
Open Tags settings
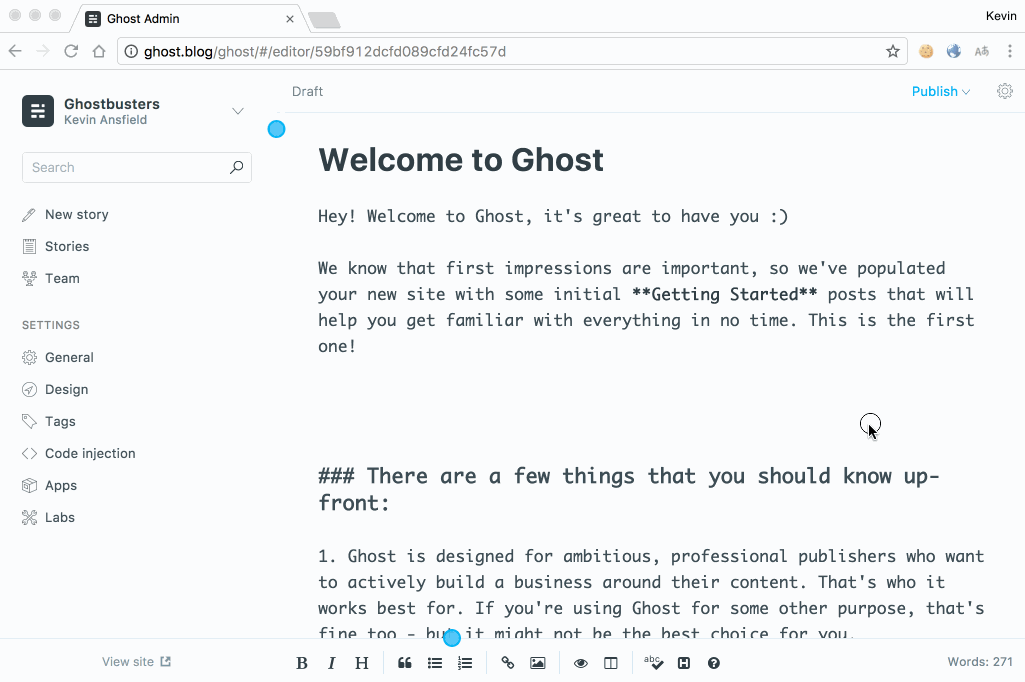pyautogui.click(x=60, y=422)
